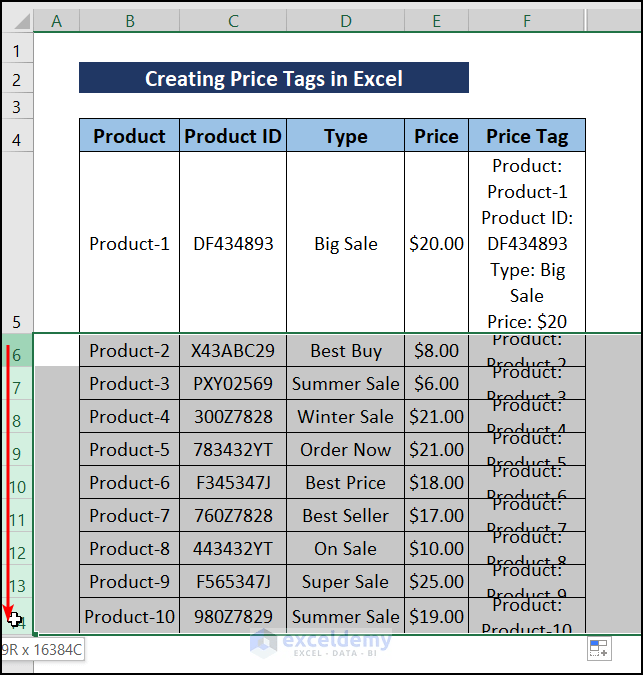
Task: Click the $20.00 price cell
Action: click(x=436, y=243)
